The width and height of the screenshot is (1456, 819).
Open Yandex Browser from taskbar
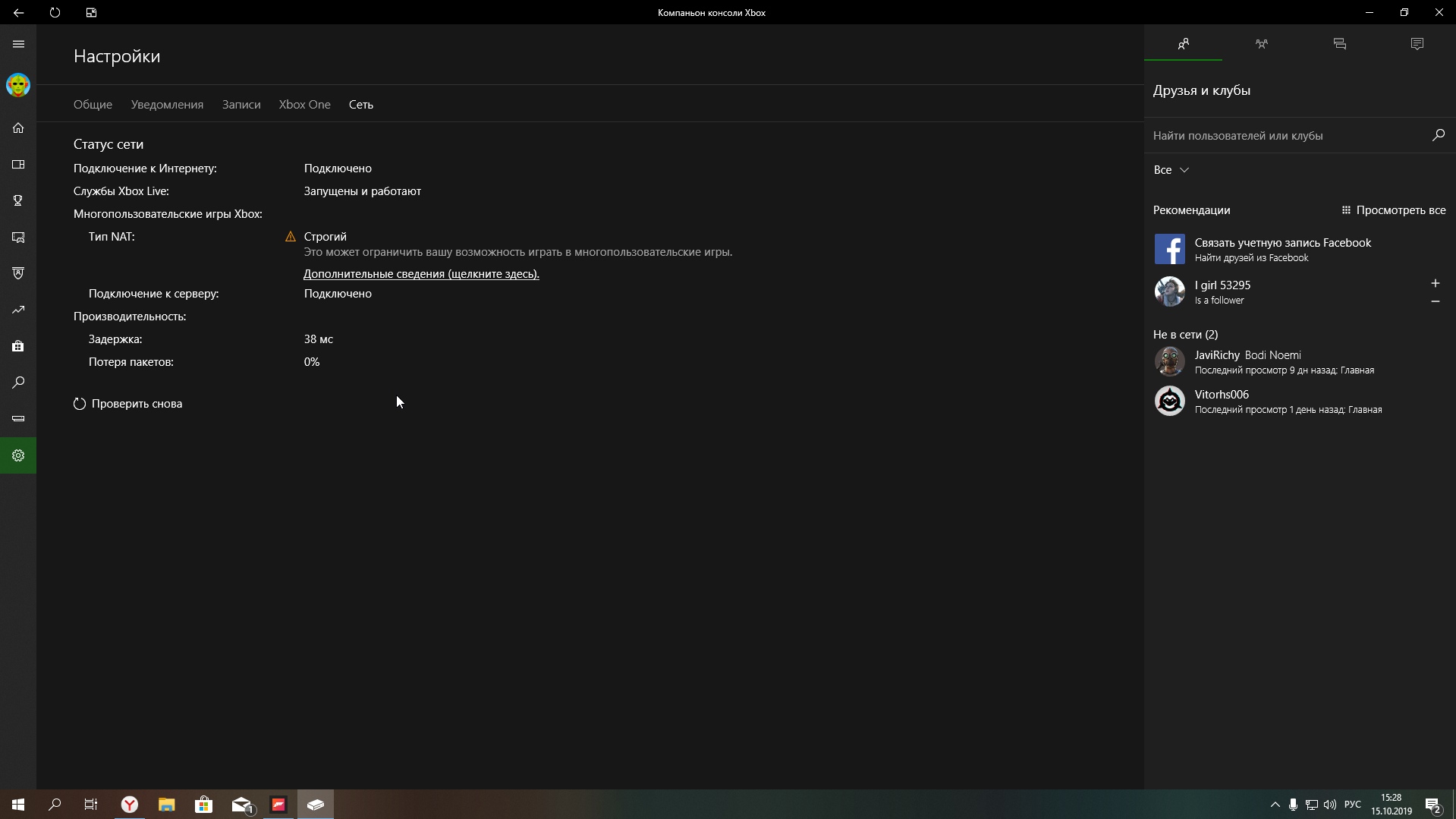(130, 805)
